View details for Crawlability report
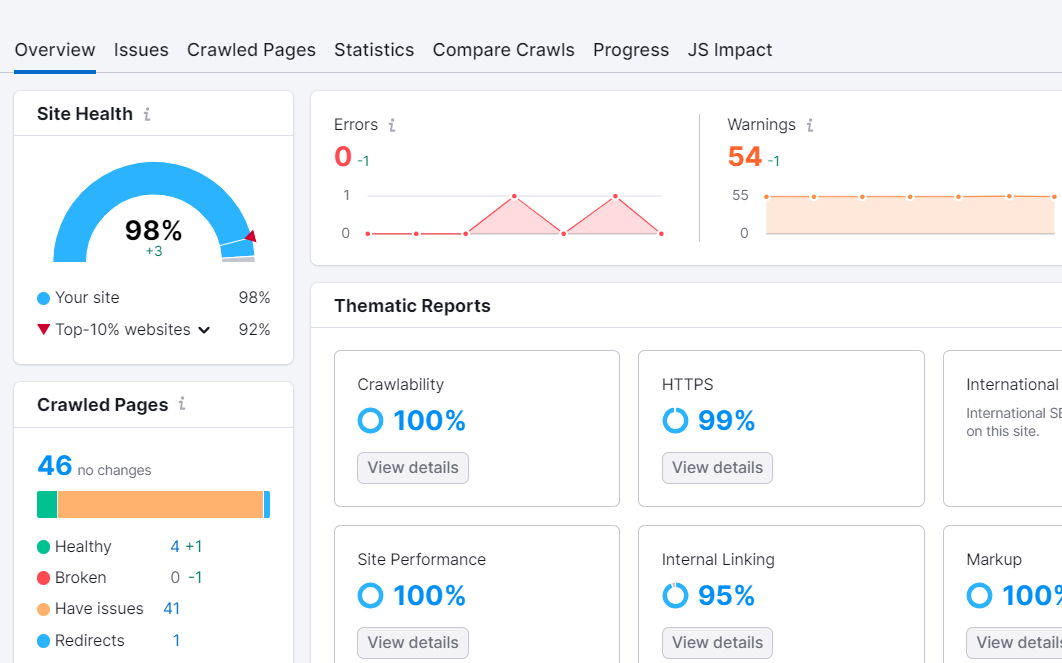The height and width of the screenshot is (663, 1062). click(x=413, y=467)
